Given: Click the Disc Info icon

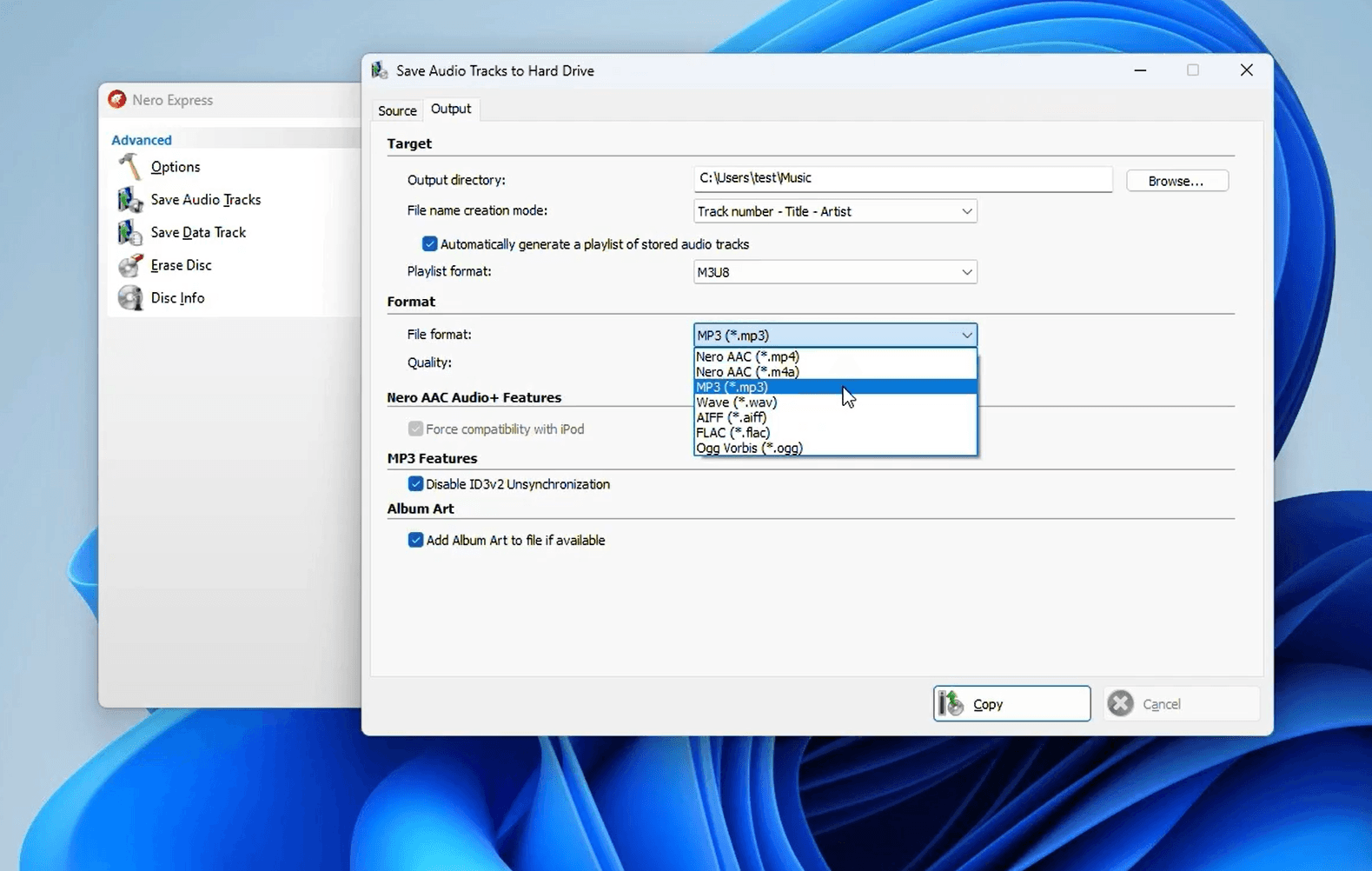Looking at the screenshot, I should (x=129, y=298).
